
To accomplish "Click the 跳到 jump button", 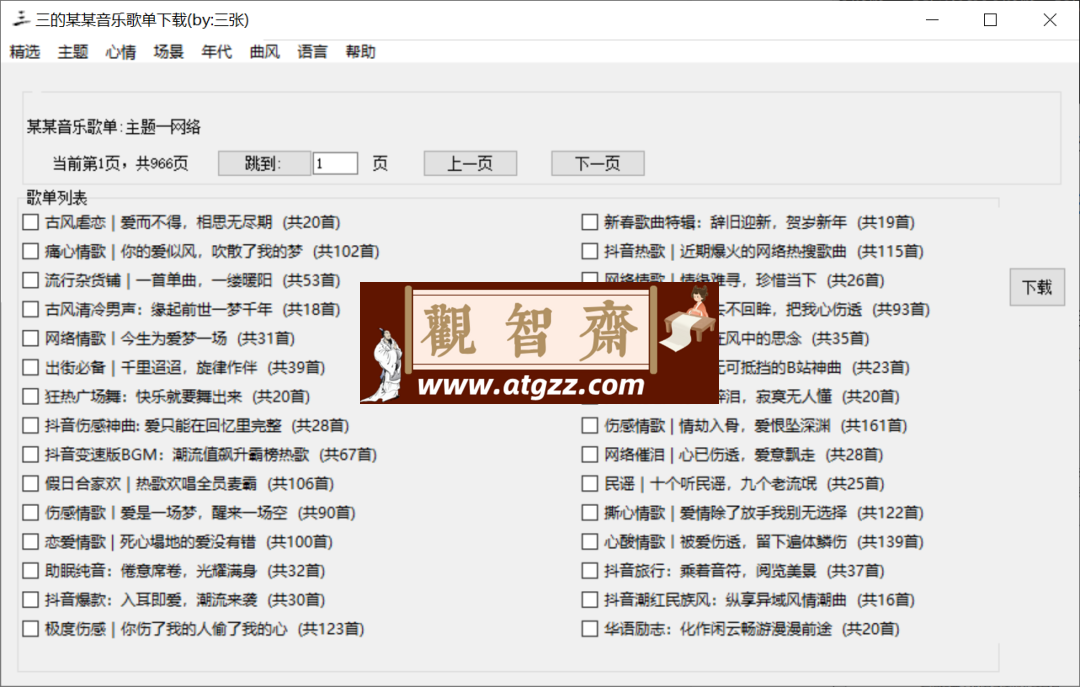I will 264,163.
